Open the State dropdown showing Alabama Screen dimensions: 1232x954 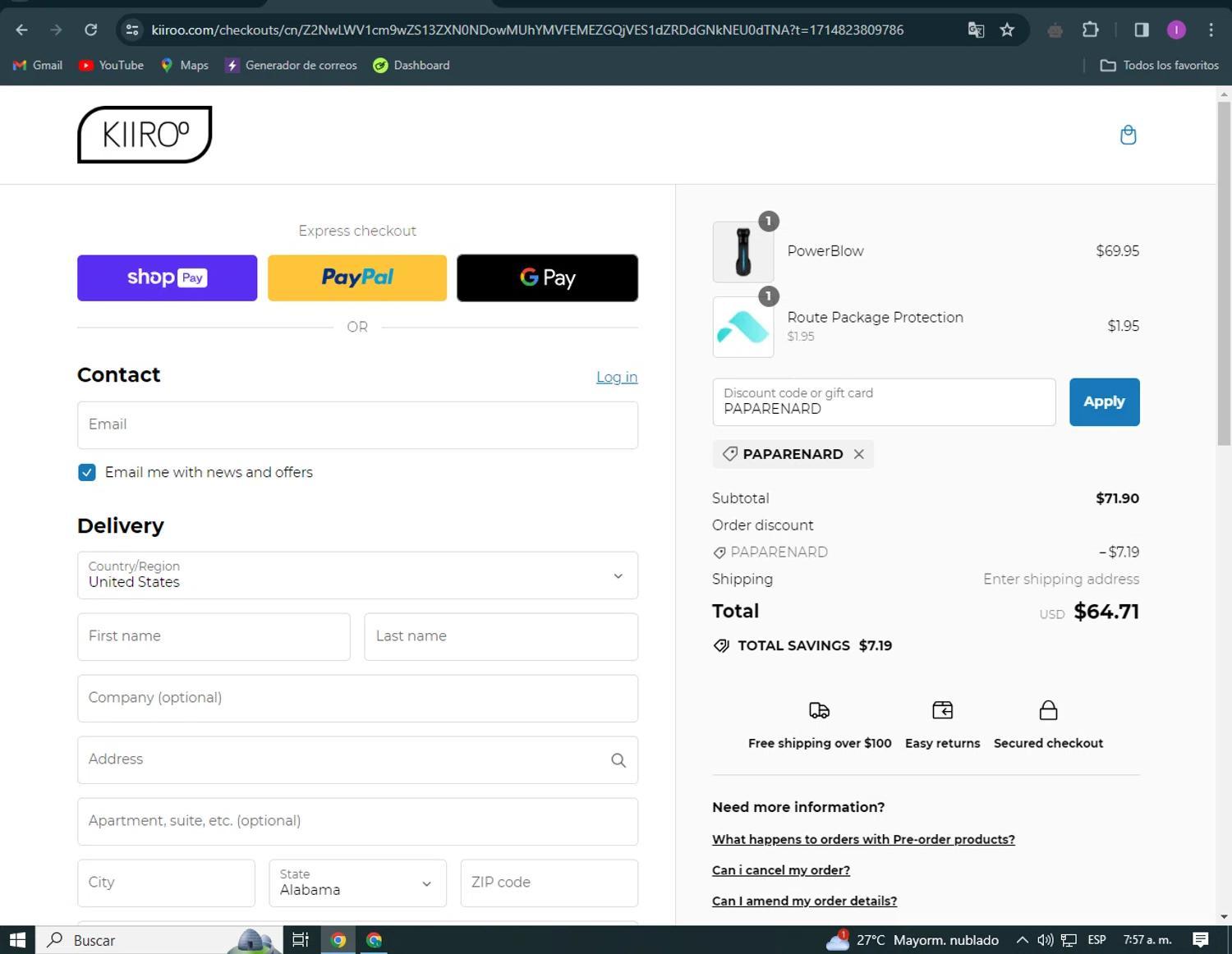click(x=357, y=883)
